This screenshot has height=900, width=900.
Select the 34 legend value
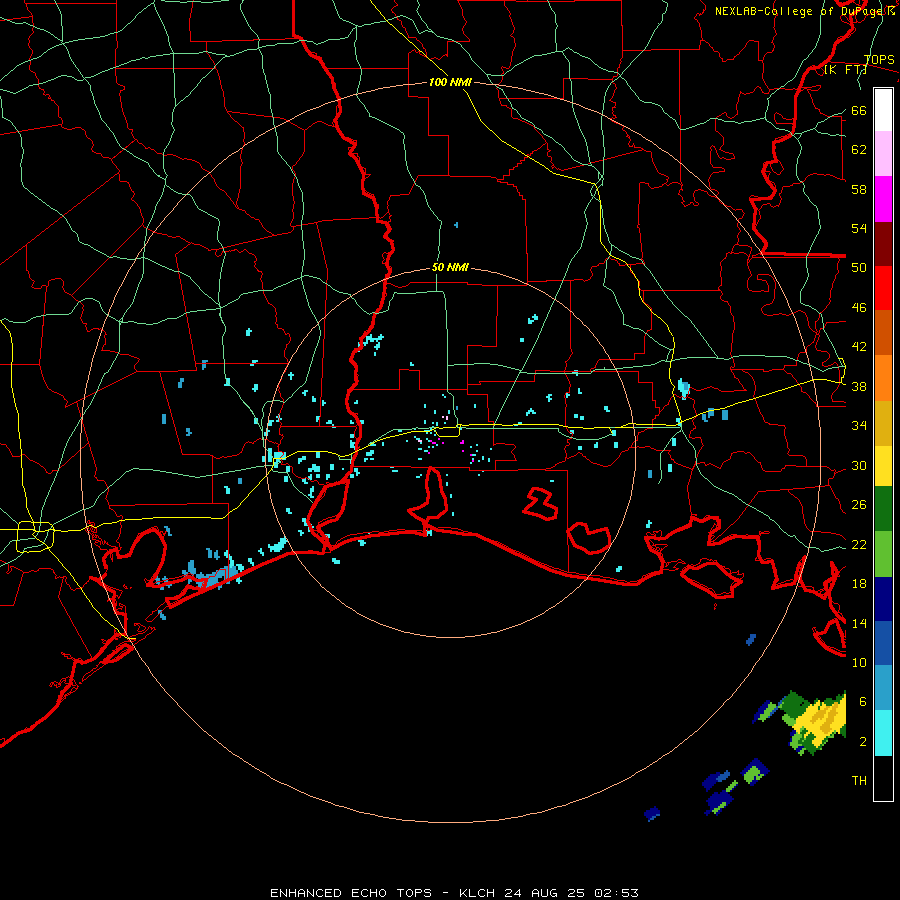[x=859, y=425]
